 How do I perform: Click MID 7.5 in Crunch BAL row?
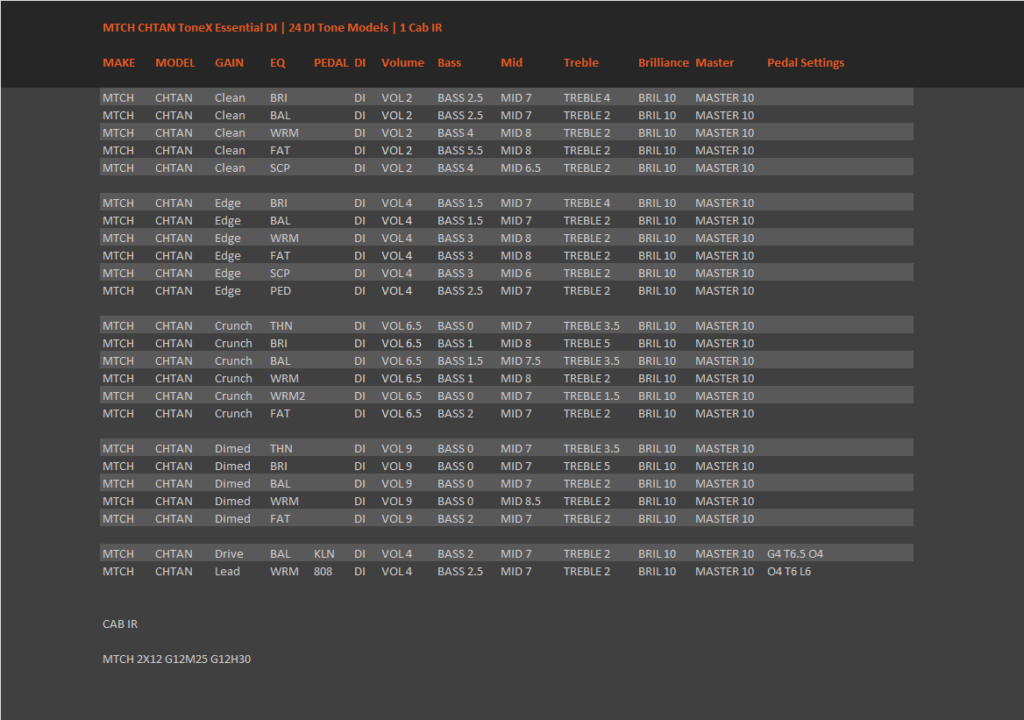coord(520,362)
